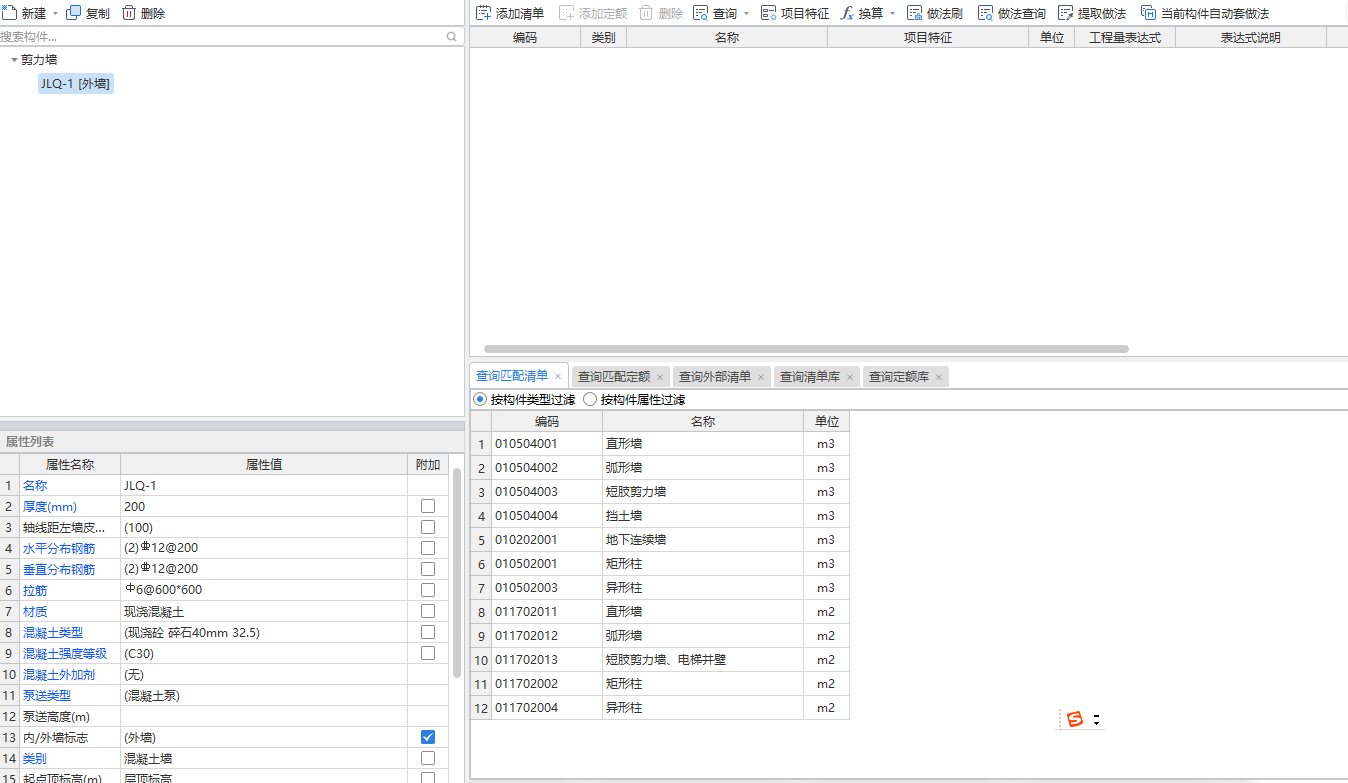Viewport: 1348px width, 783px height.
Task: Click the 当前构件自动套做法 icon
Action: pyautogui.click(x=1149, y=13)
